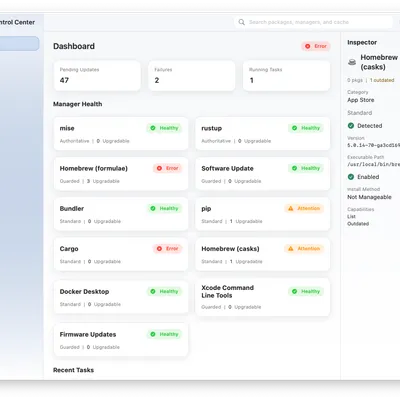Open the Failures 2 card
The height and width of the screenshot is (400, 400).
[192, 76]
